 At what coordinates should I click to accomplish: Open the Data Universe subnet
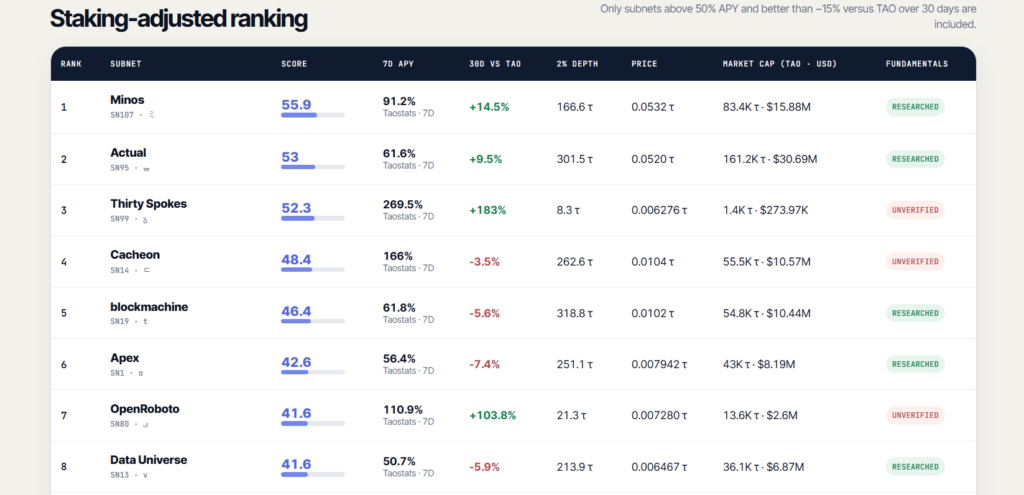pos(149,460)
